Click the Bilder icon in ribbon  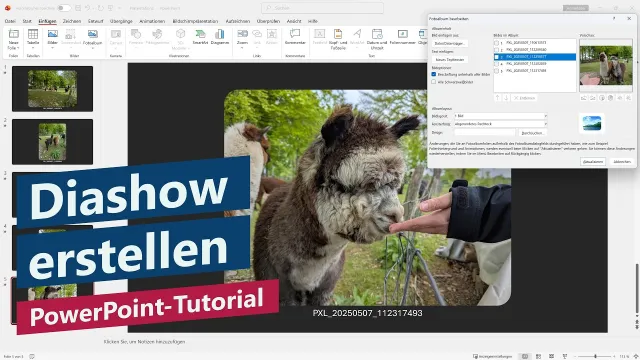click(53, 34)
